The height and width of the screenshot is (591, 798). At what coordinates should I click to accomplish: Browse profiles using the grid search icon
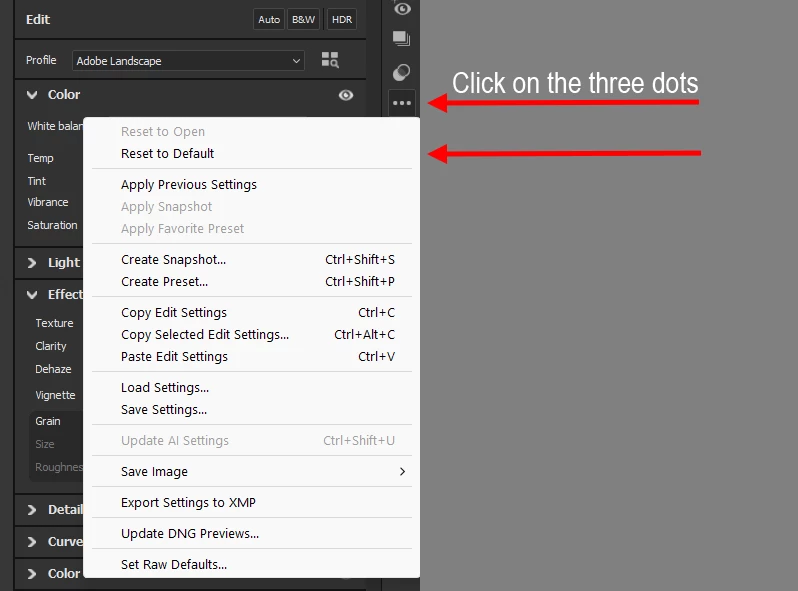click(330, 60)
